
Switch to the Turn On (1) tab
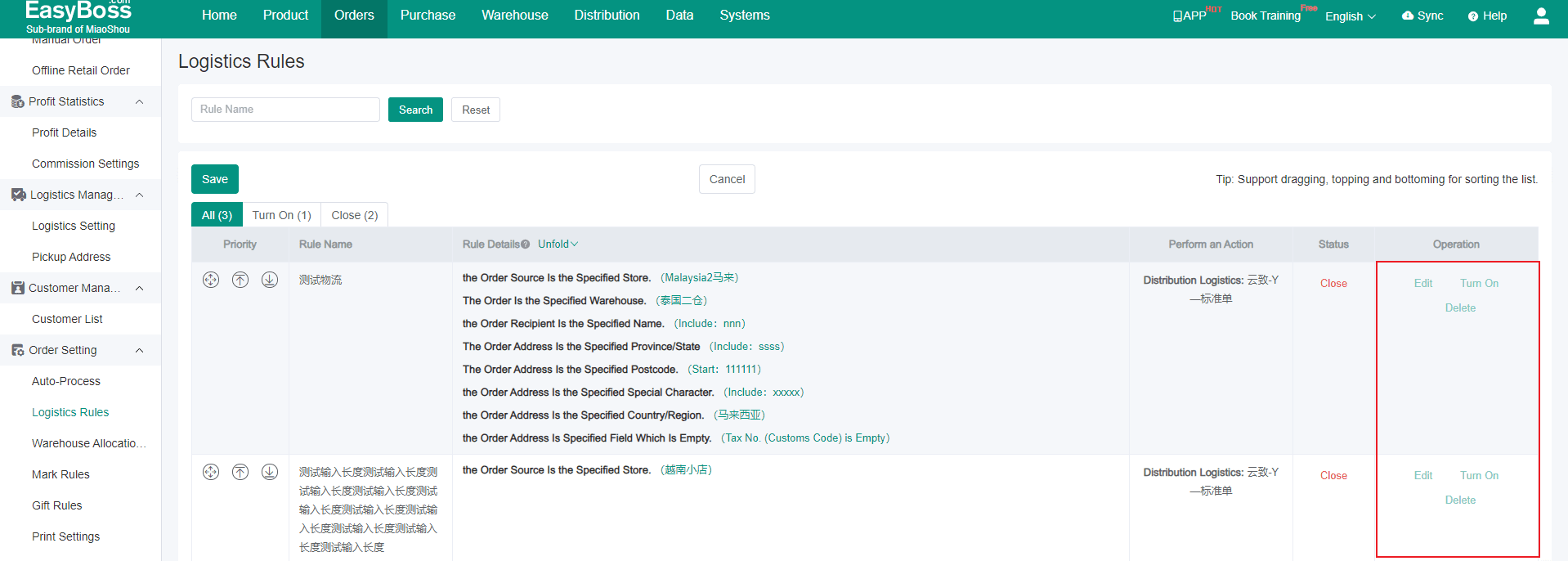tap(281, 215)
